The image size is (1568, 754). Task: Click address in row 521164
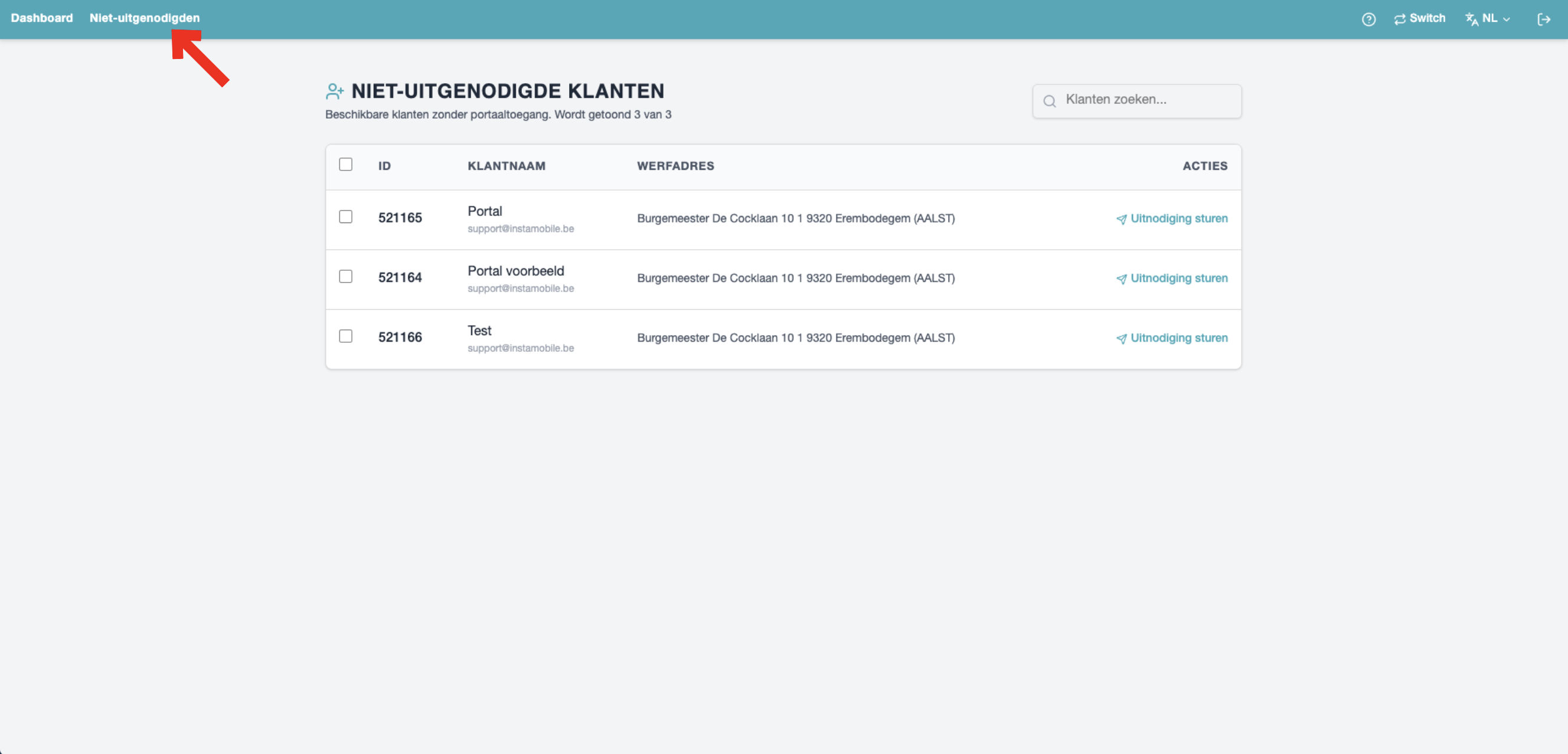point(796,278)
